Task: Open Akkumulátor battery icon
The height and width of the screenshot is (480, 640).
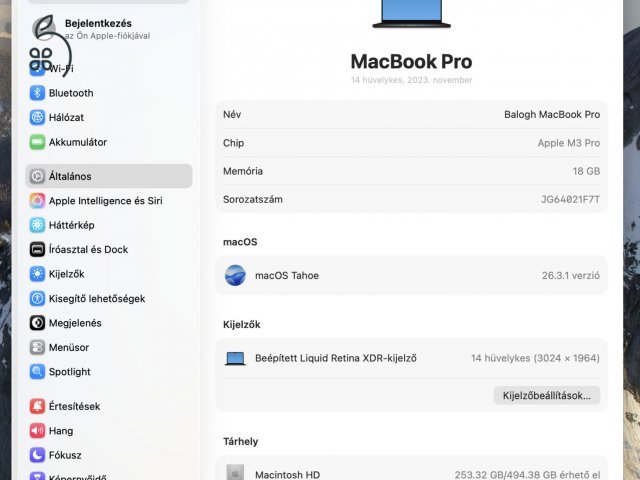Action: 37,142
